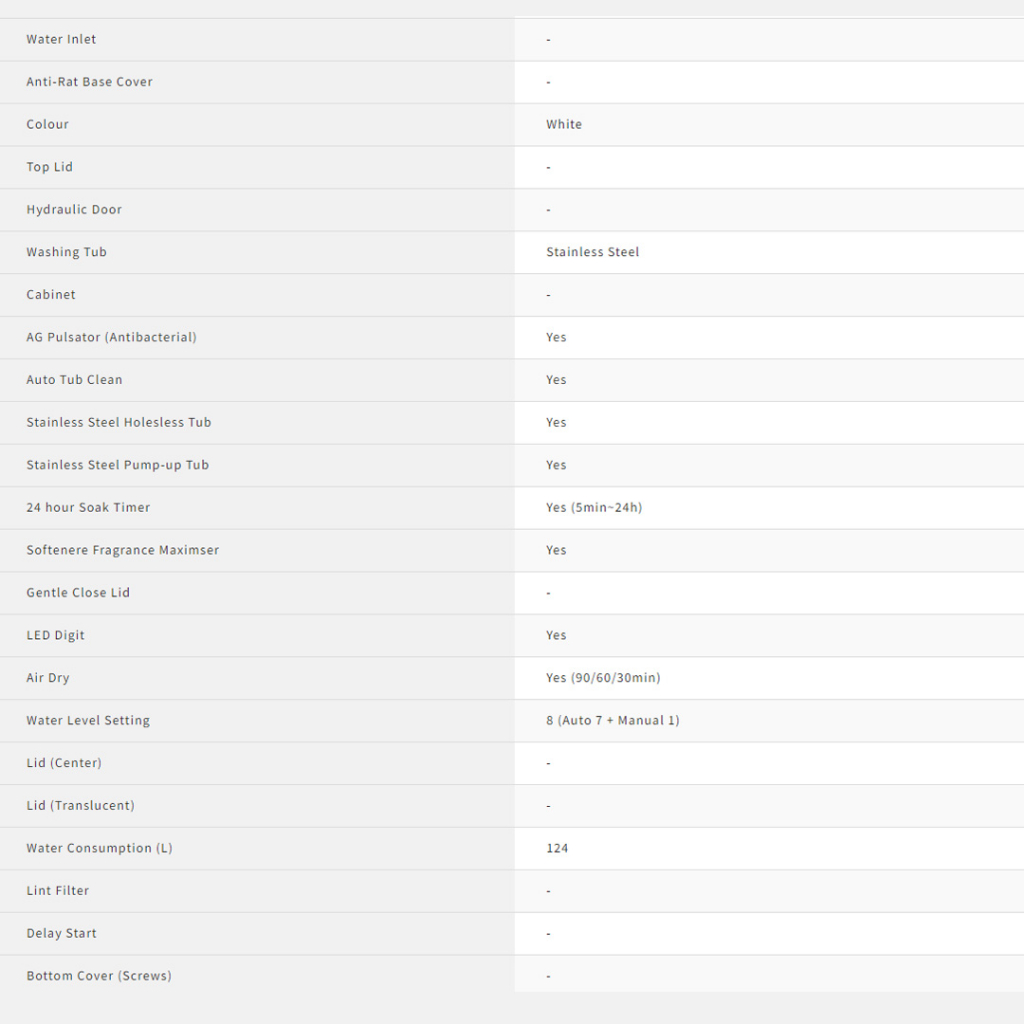Click the Water Consumption (L) label

[99, 848]
